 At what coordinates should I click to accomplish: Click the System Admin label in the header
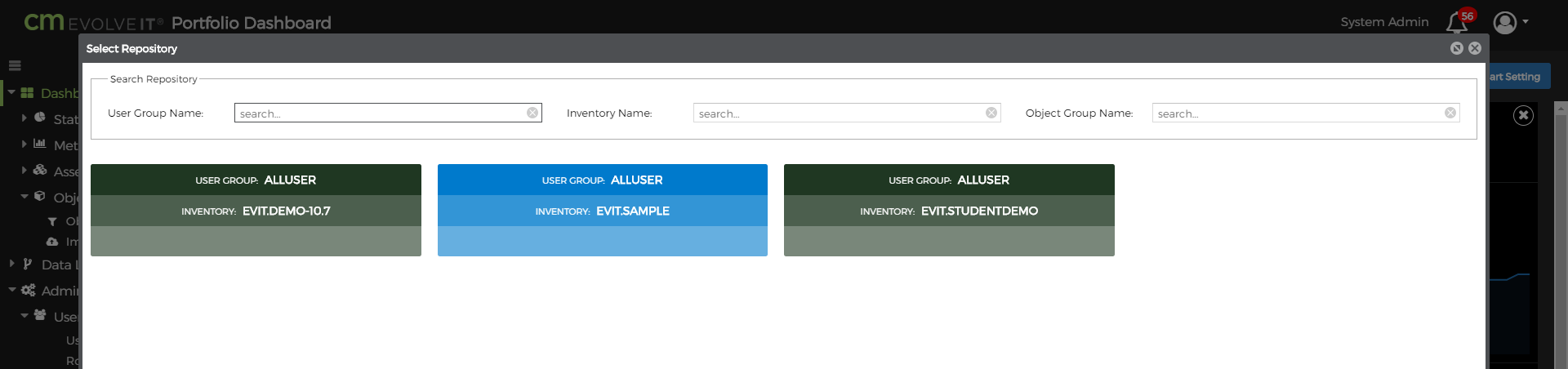pos(1384,22)
